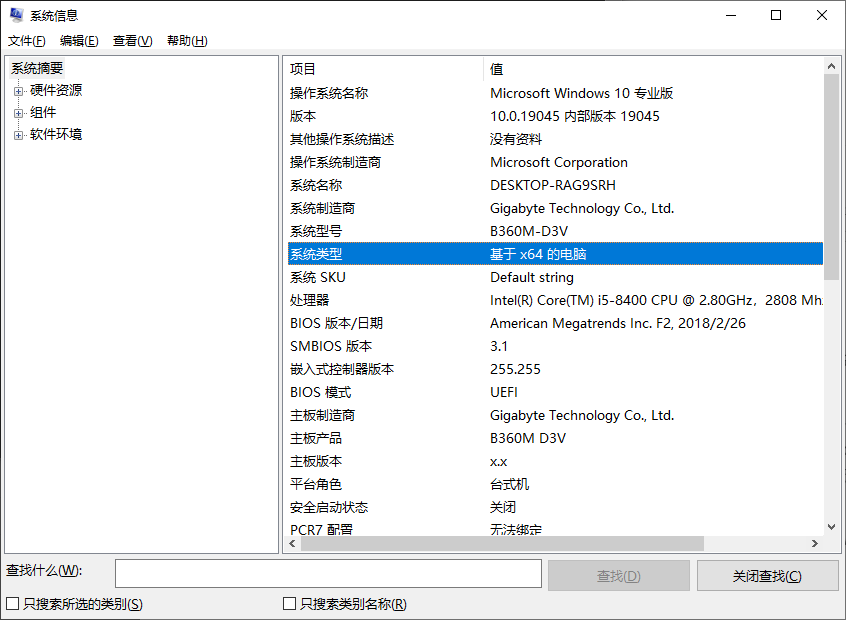This screenshot has width=846, height=620.
Task: Expand the 组件 tree node
Action: click(20, 111)
